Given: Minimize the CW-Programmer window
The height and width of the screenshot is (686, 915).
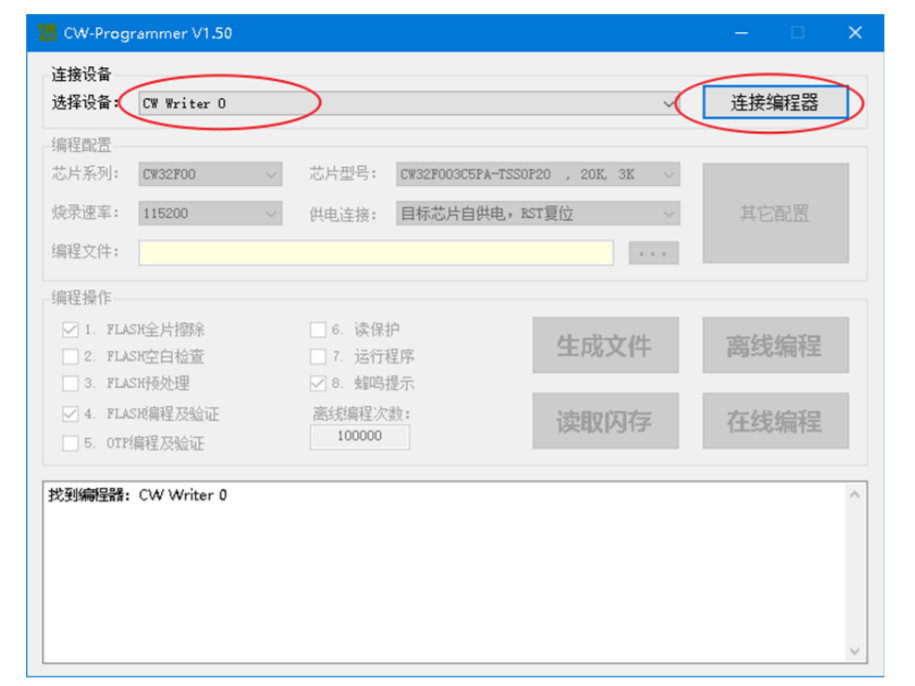Looking at the screenshot, I should [741, 33].
